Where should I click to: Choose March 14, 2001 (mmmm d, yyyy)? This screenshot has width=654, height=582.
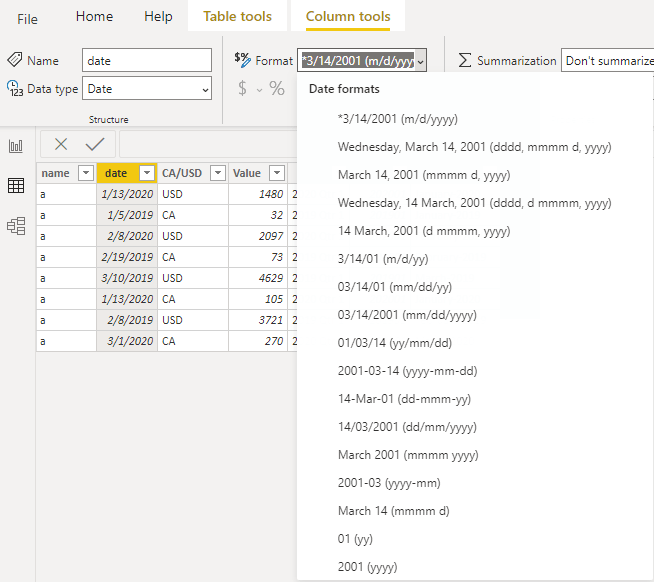coord(475,175)
